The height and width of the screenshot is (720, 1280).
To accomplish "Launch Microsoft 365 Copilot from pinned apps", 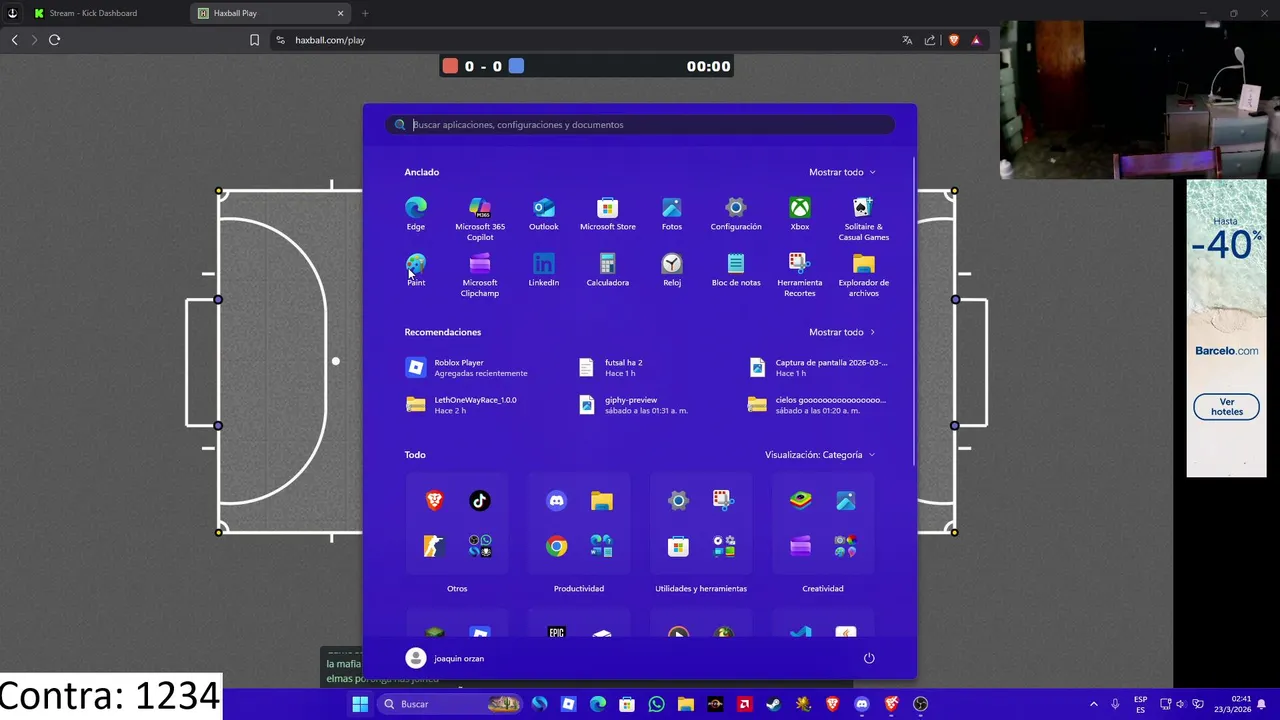I will [x=480, y=218].
